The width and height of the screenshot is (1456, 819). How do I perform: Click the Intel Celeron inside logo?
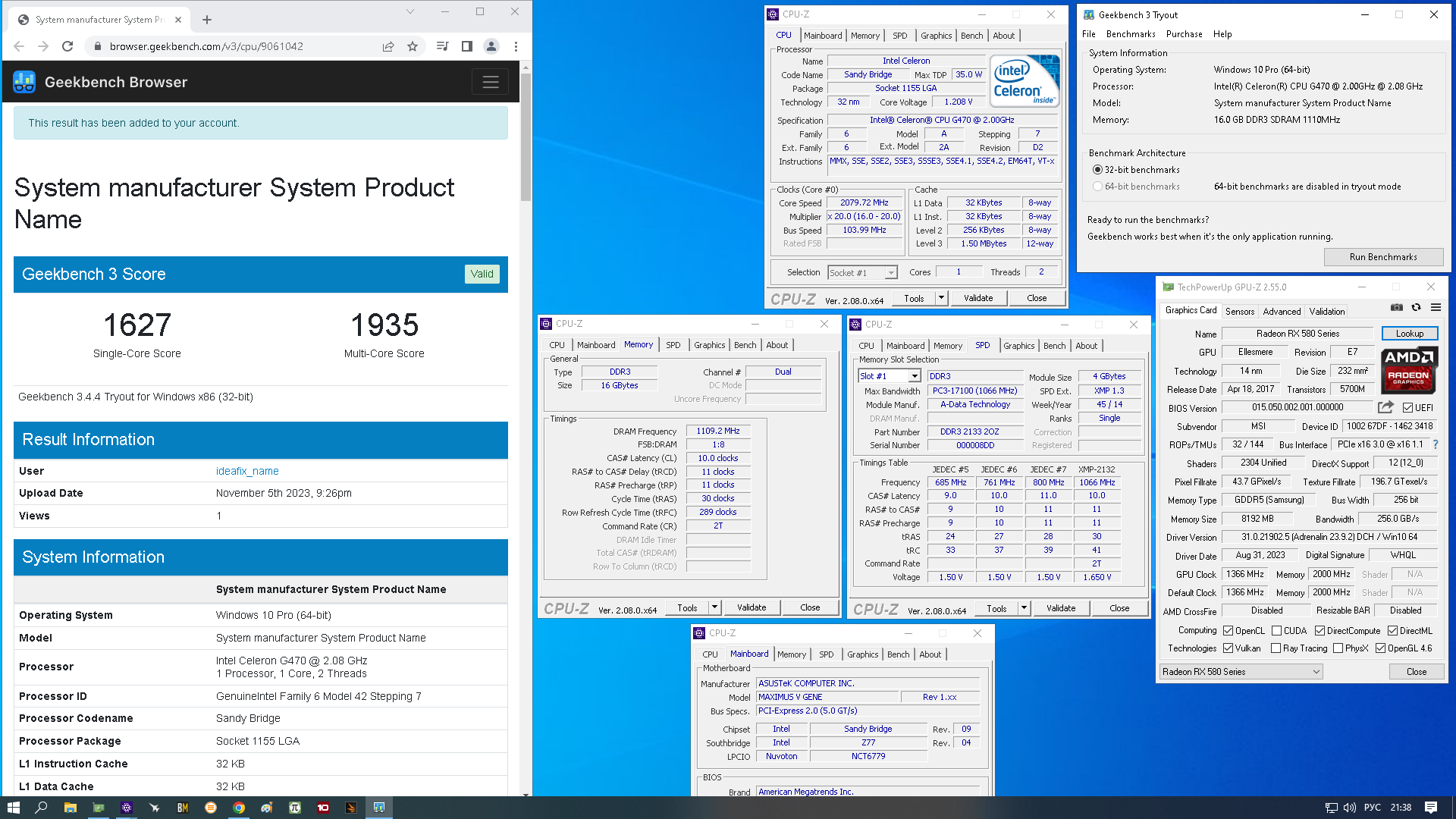1025,80
